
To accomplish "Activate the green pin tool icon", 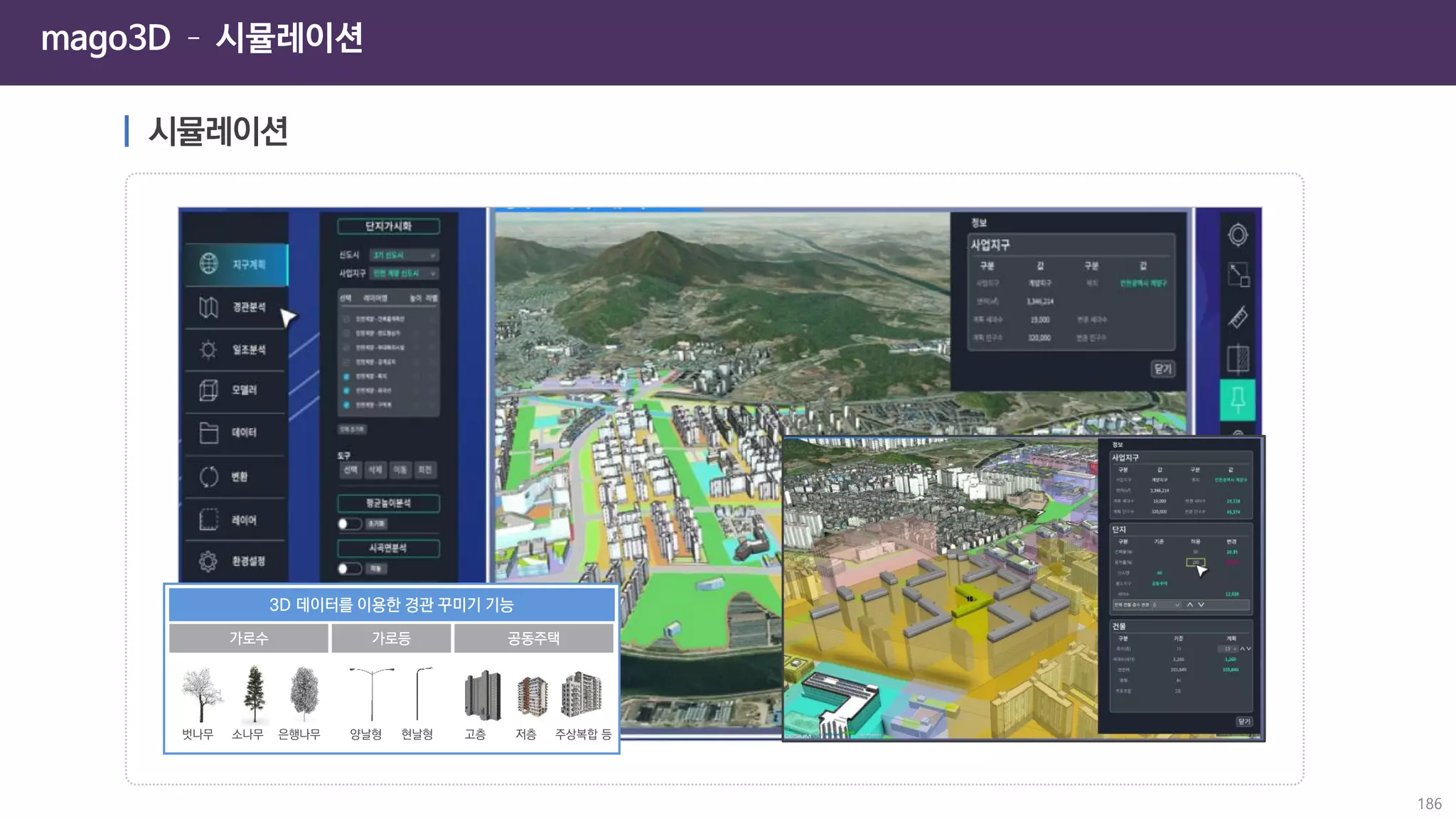I will (1238, 399).
